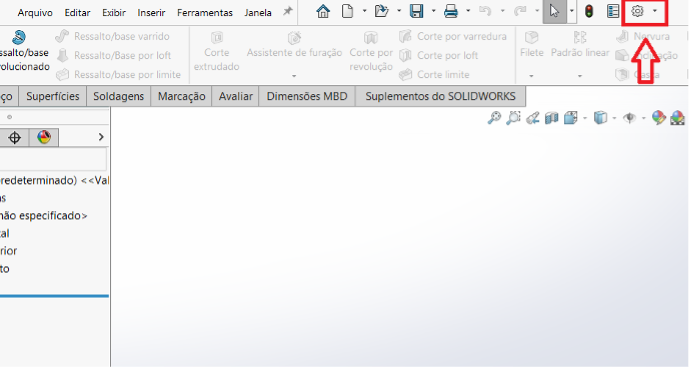The image size is (690, 368).
Task: Click Edit appearance color ball icon
Action: point(659,118)
